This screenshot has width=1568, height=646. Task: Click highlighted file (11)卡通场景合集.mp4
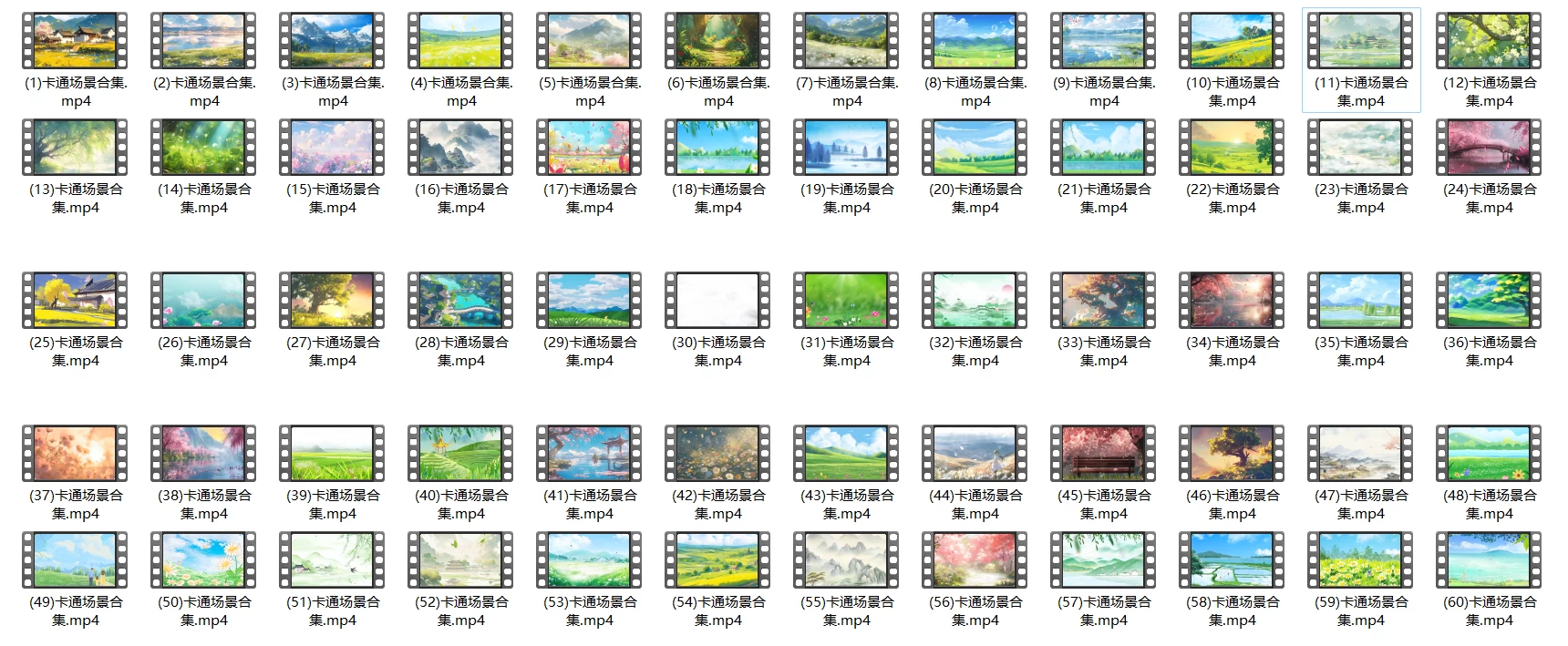pos(1361,40)
